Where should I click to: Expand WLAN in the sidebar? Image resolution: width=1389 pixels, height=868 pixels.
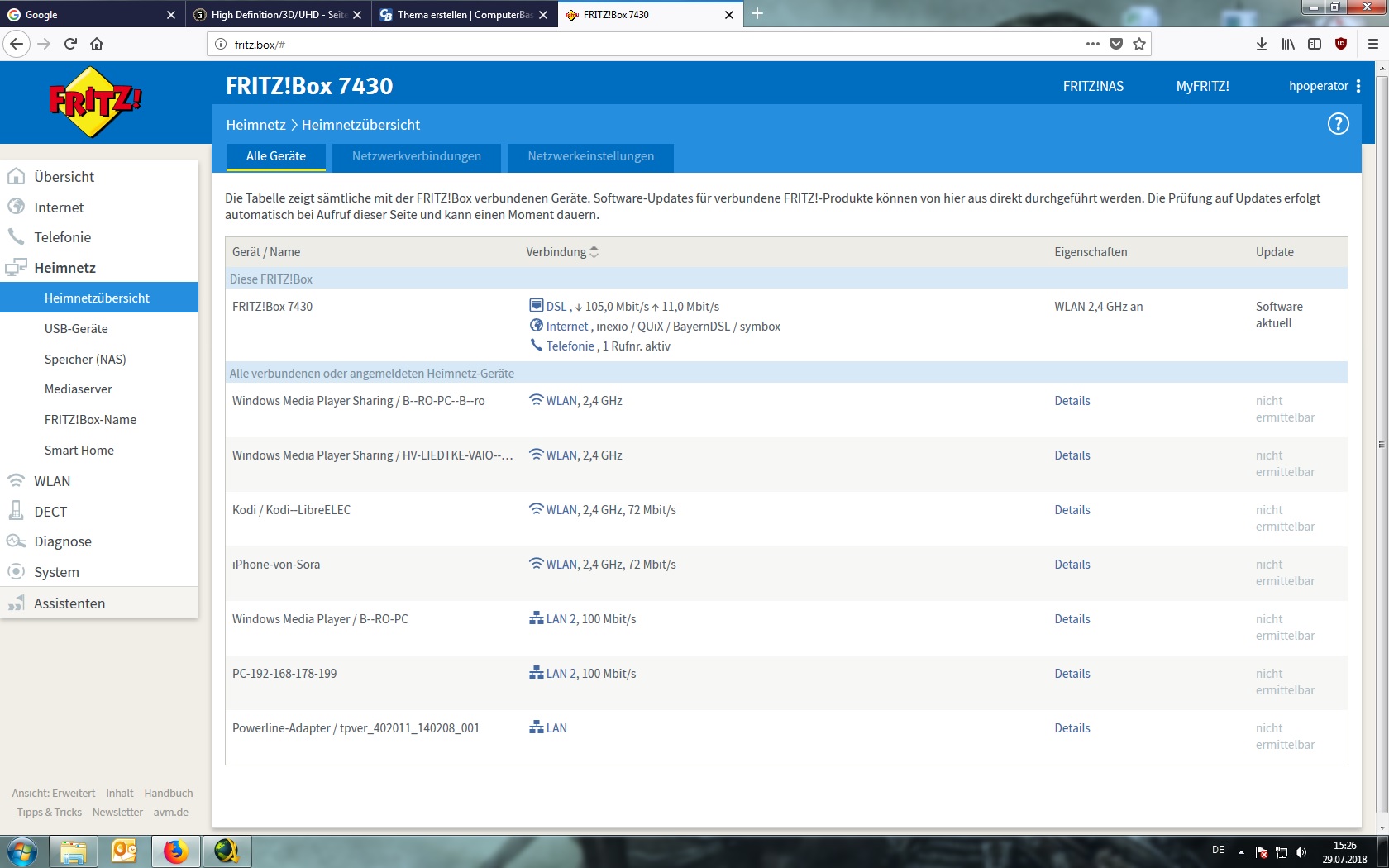(x=99, y=481)
